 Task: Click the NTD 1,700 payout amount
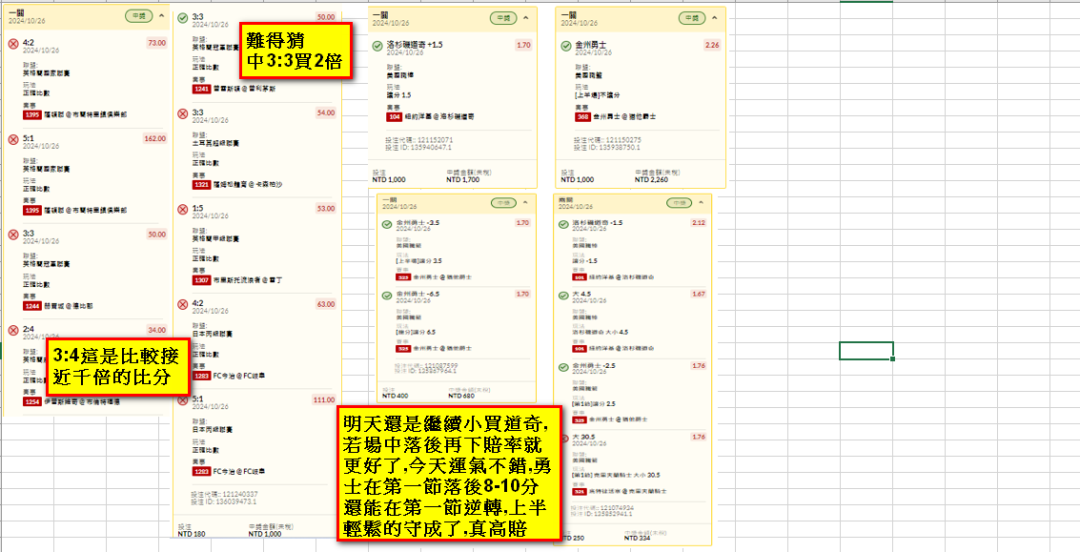(x=461, y=179)
